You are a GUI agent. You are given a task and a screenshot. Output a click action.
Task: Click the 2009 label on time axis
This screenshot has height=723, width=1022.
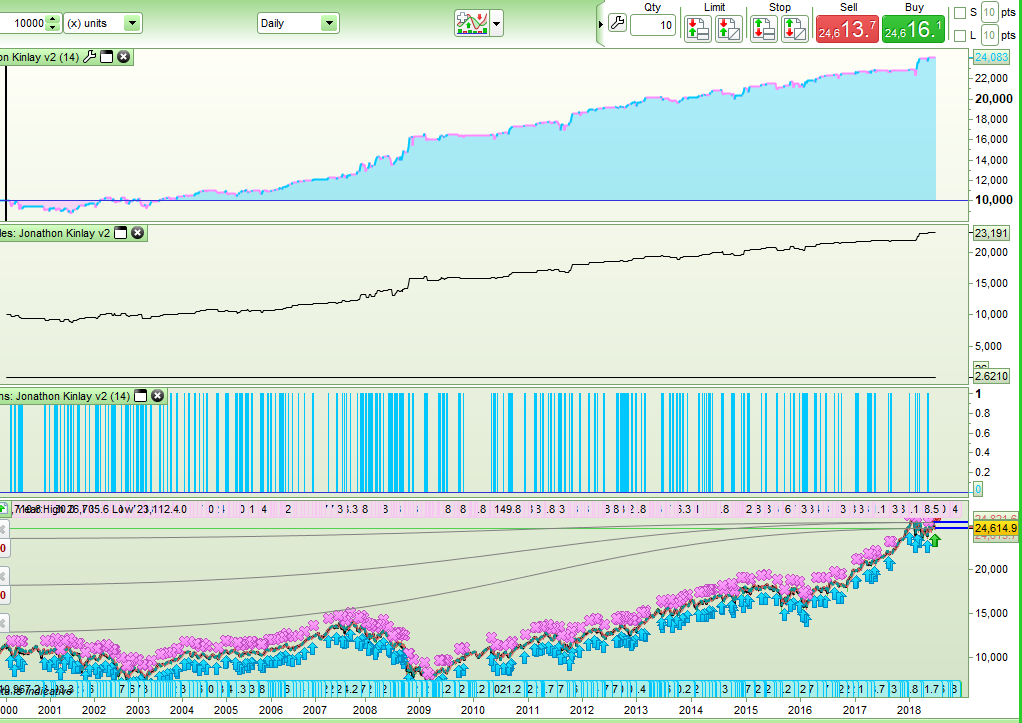tap(418, 710)
